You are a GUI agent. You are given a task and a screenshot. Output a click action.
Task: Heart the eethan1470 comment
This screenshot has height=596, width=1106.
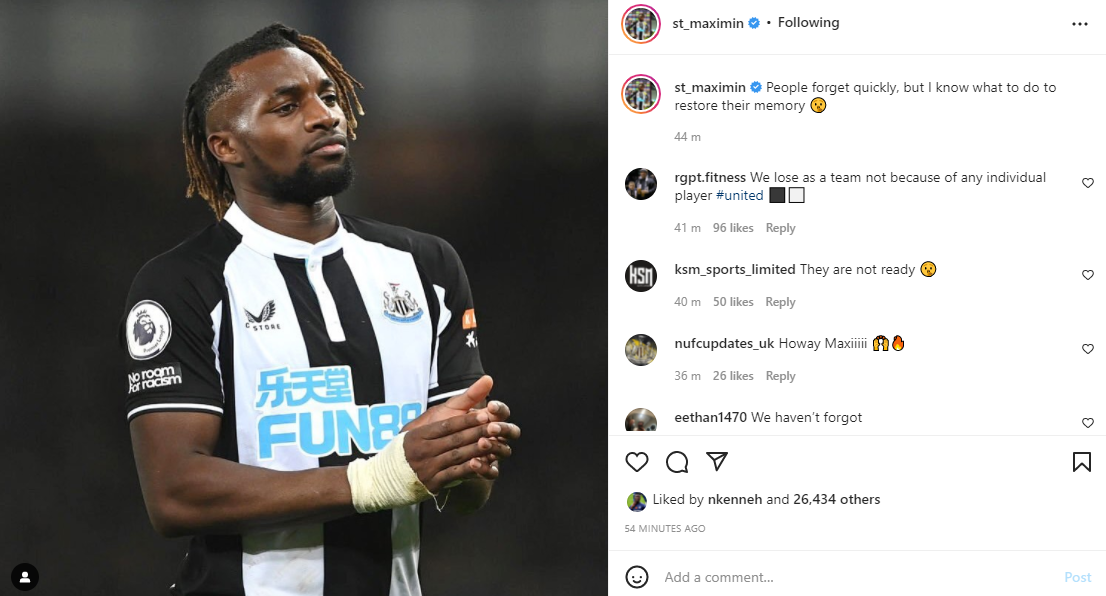point(1087,423)
